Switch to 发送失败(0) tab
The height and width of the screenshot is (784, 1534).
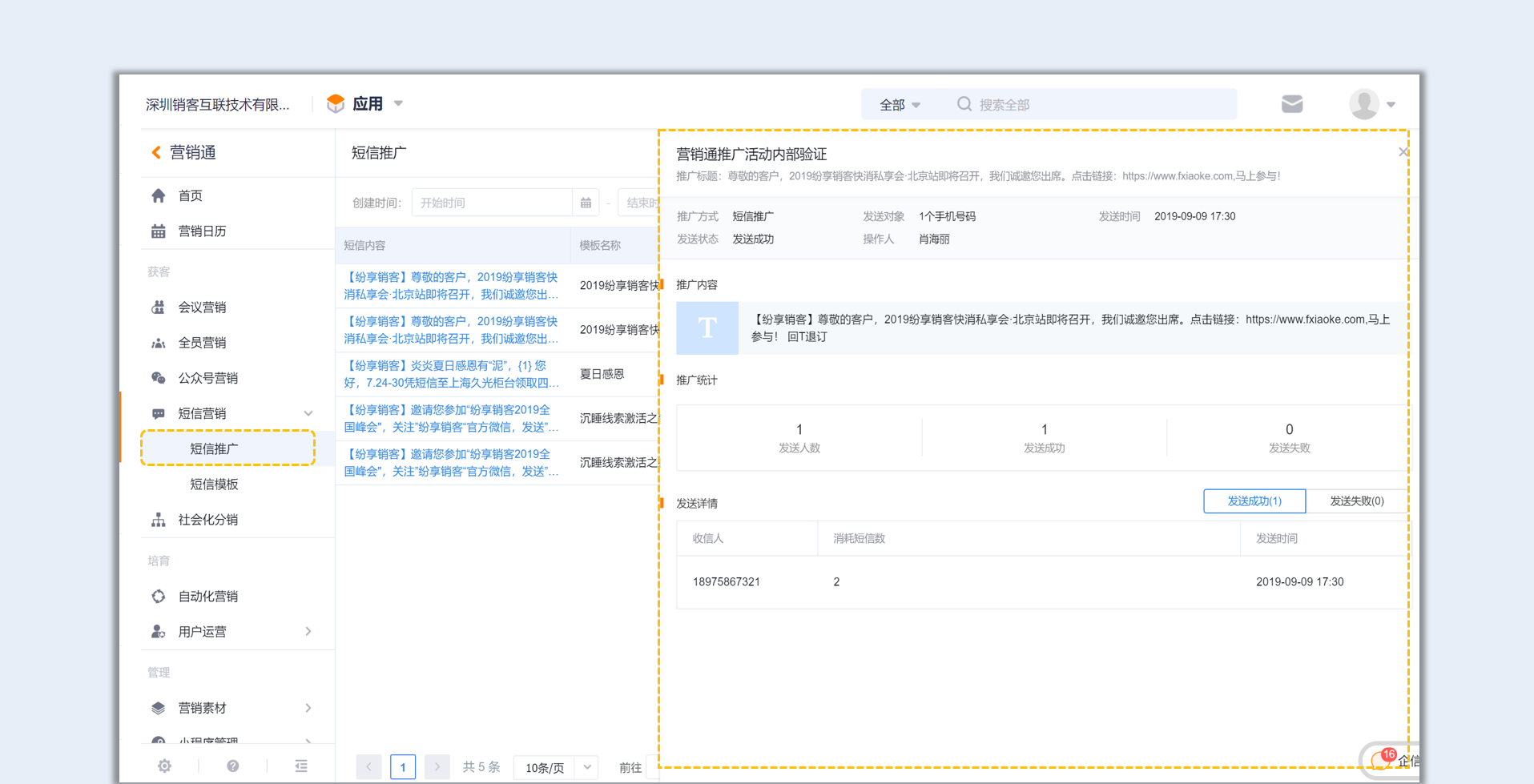(x=1357, y=501)
